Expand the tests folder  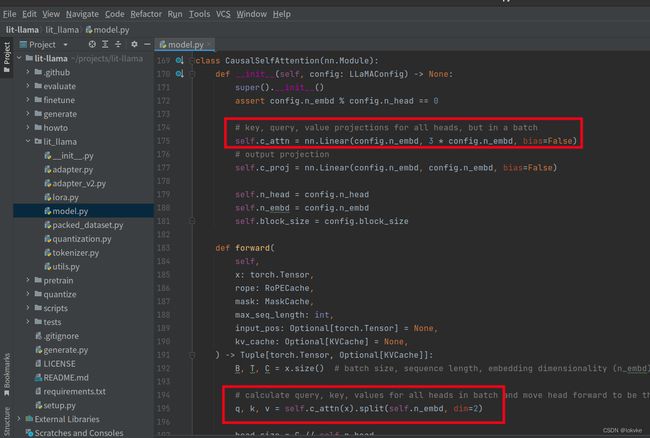[x=28, y=322]
